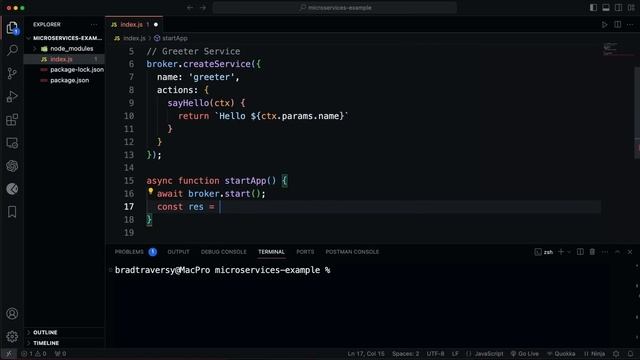Image resolution: width=640 pixels, height=360 pixels.
Task: Close the panel with the X icon
Action: pyautogui.click(x=630, y=252)
